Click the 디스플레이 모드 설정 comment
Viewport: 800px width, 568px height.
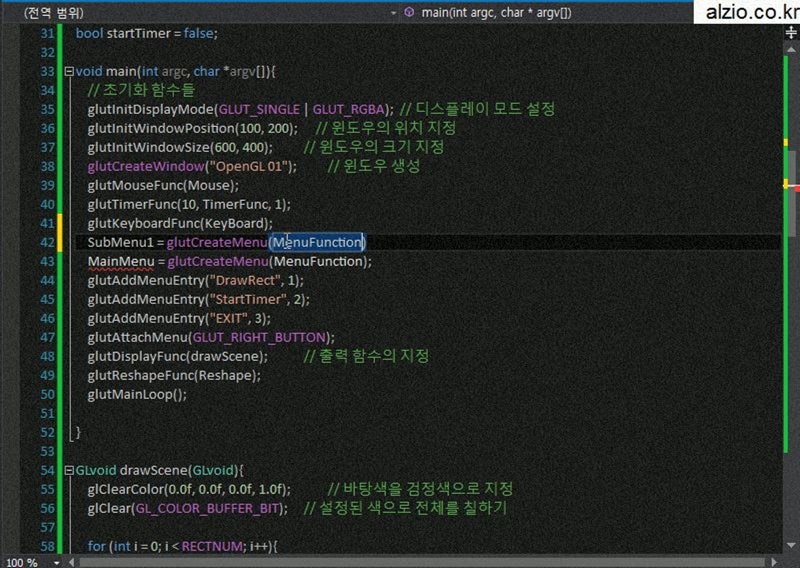tap(478, 109)
